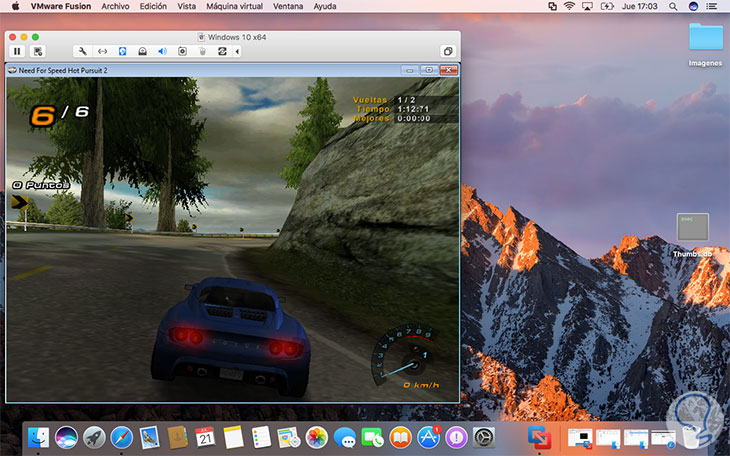Click the camera device icon

tap(182, 51)
